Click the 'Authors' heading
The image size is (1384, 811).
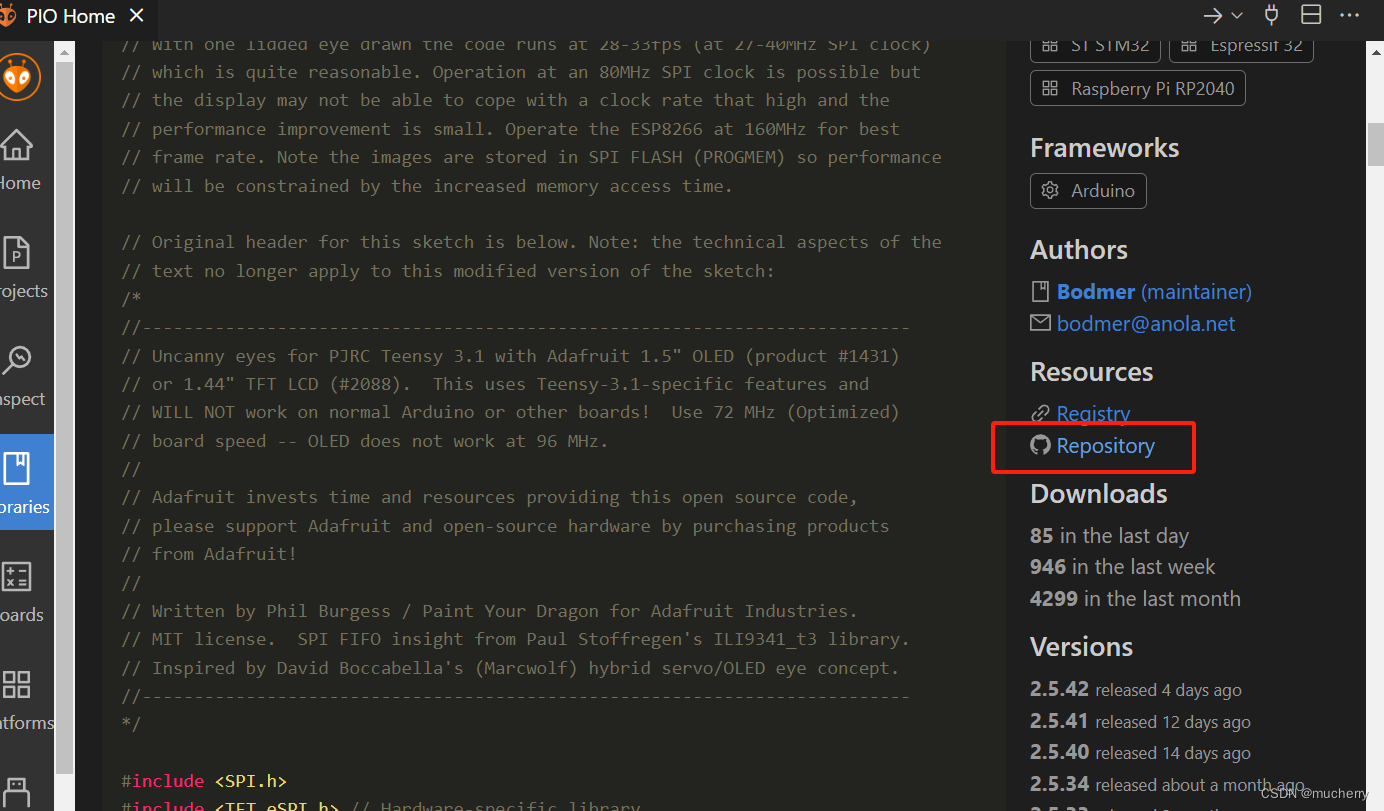pos(1079,250)
